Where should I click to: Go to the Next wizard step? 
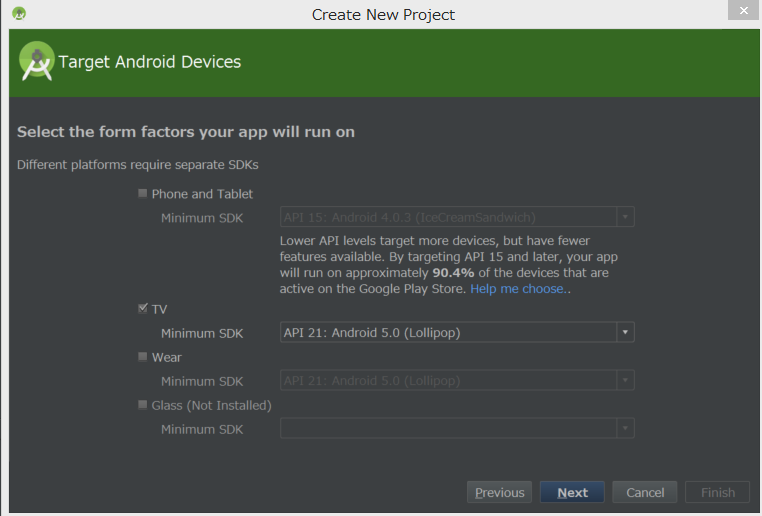(x=572, y=492)
